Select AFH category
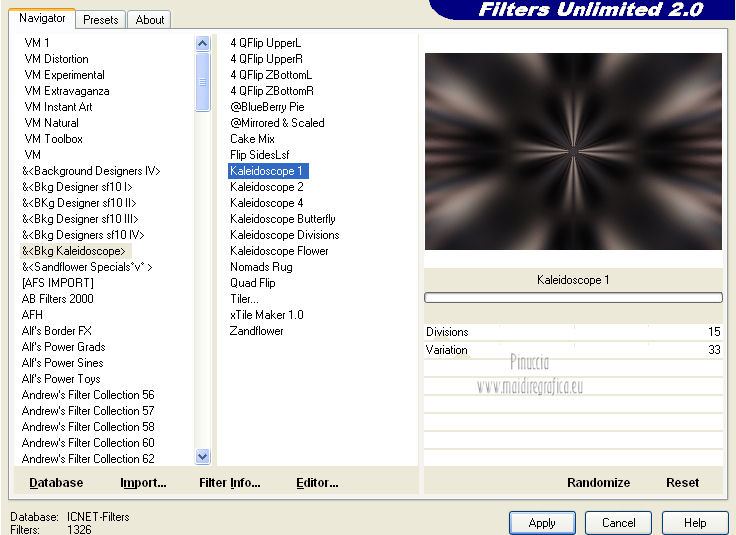 (x=32, y=314)
